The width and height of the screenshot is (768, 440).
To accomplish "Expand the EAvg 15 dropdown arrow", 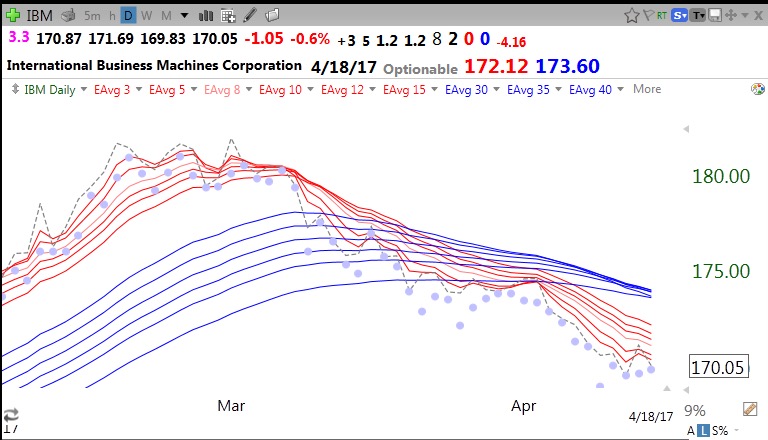I will click(434, 89).
